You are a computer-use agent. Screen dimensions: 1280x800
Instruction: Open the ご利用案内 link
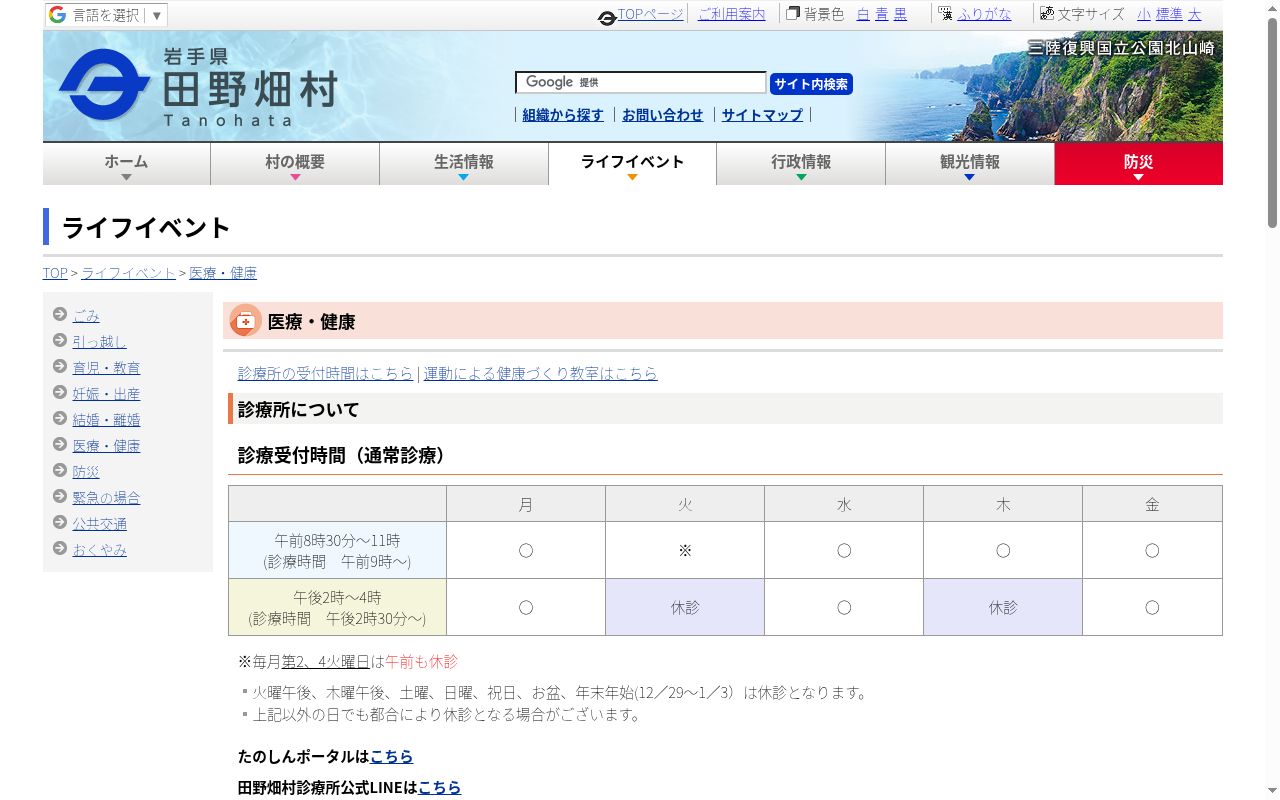pyautogui.click(x=731, y=14)
